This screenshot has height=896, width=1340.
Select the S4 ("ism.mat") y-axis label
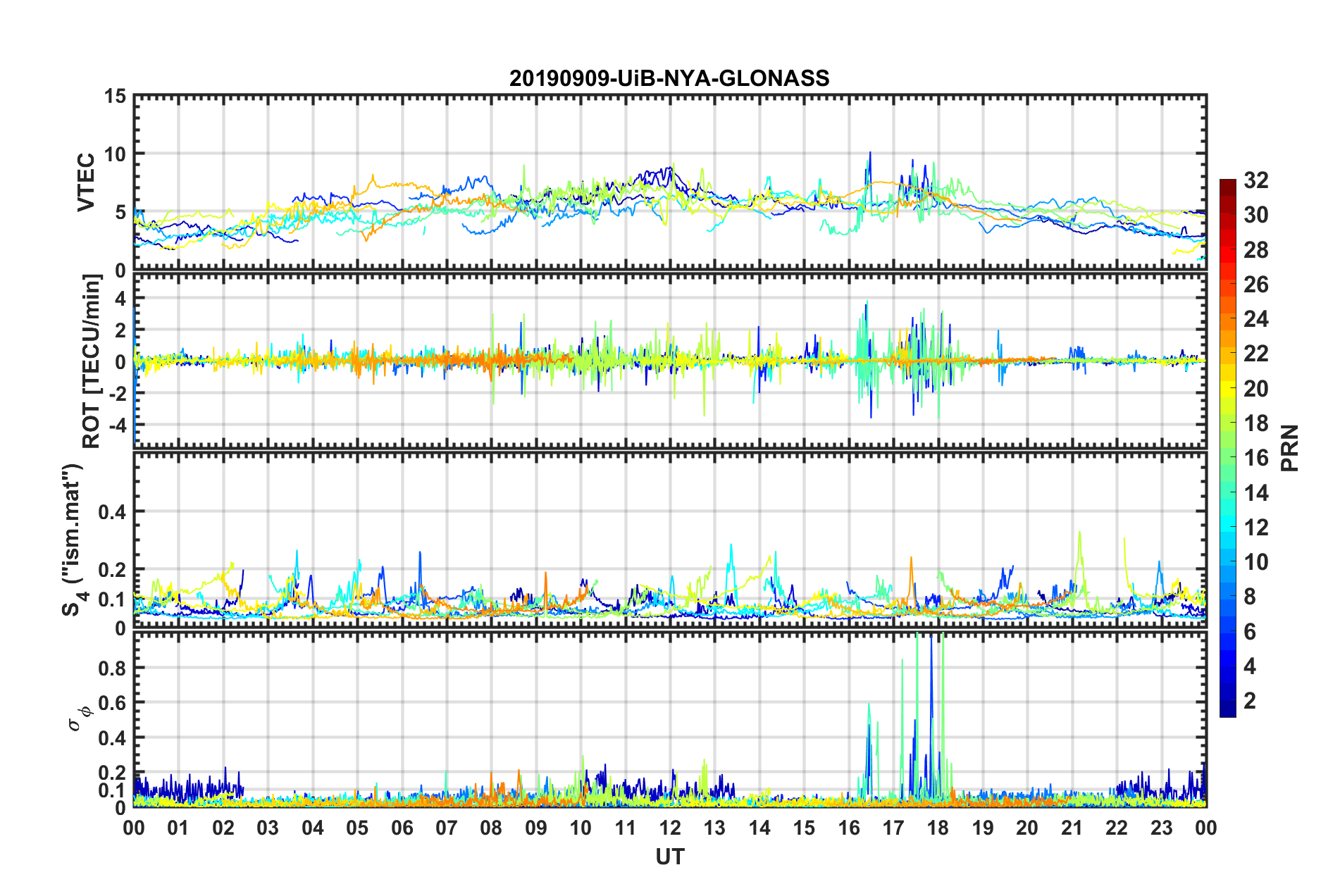[x=73, y=540]
